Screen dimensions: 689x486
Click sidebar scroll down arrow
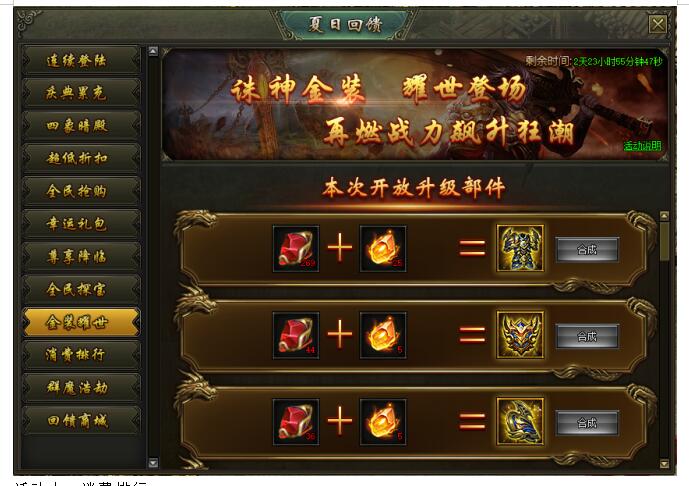click(x=153, y=462)
